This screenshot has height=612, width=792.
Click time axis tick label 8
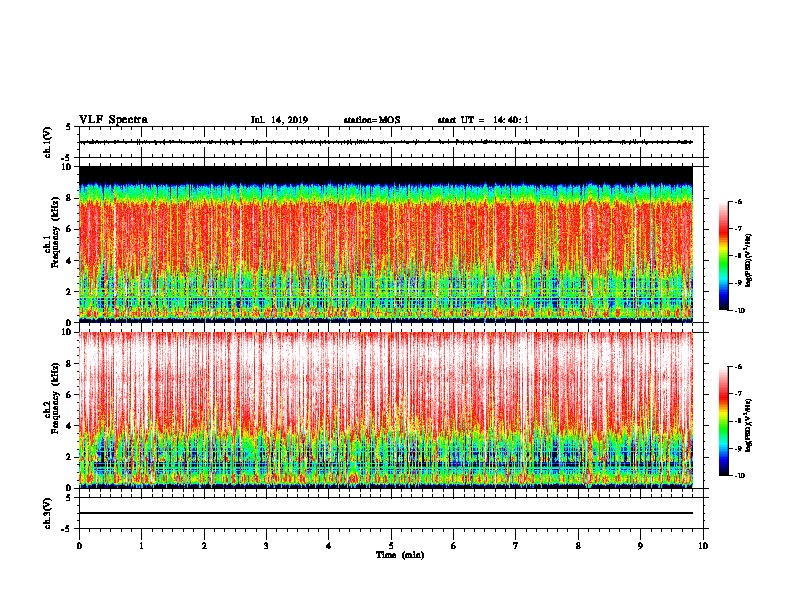pos(578,546)
